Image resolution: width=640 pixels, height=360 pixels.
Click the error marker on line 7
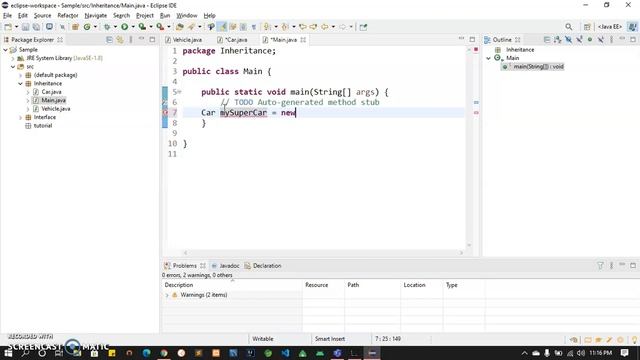[165, 113]
